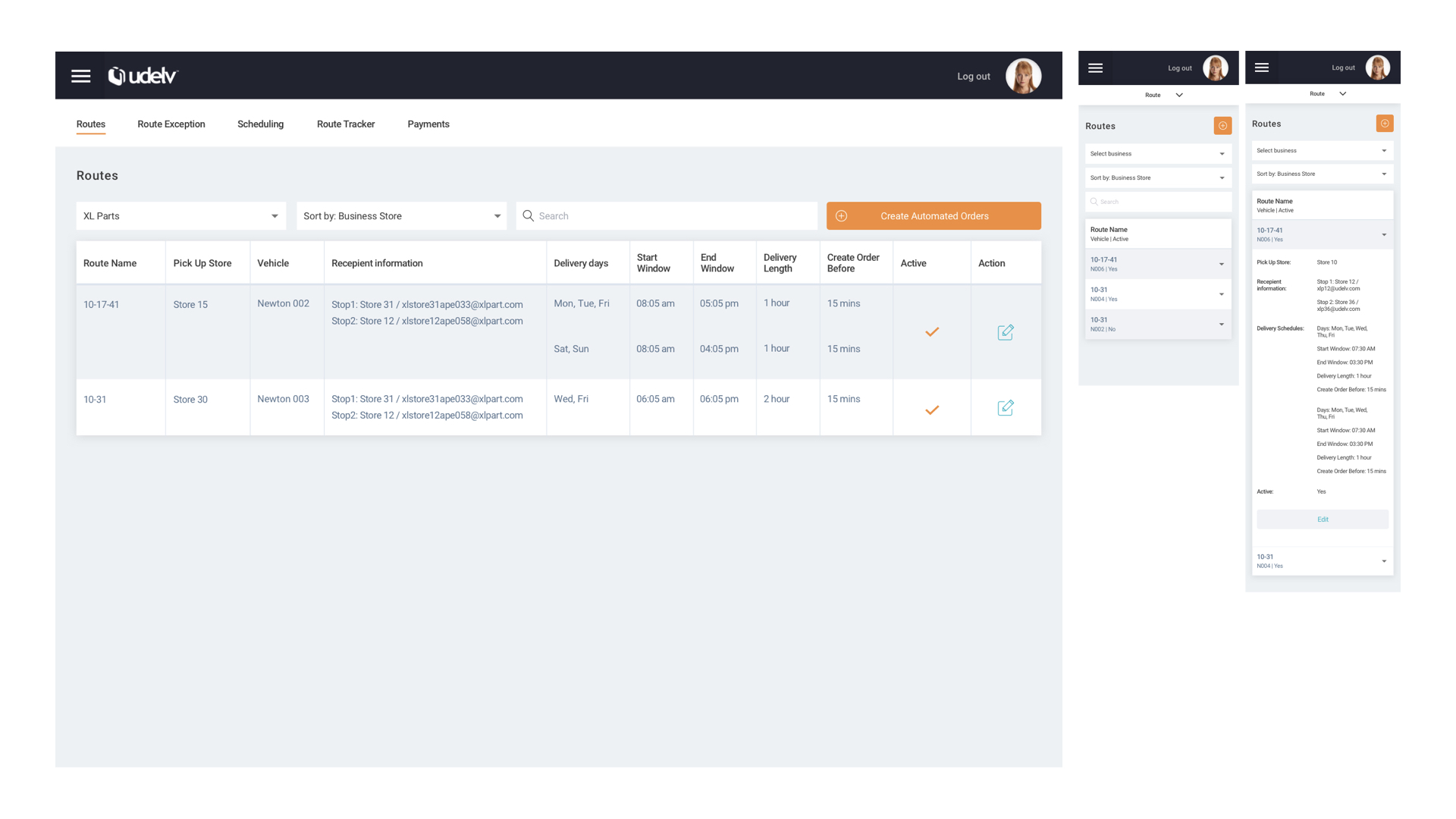Select the Wed, Fri delivery days

click(571, 399)
